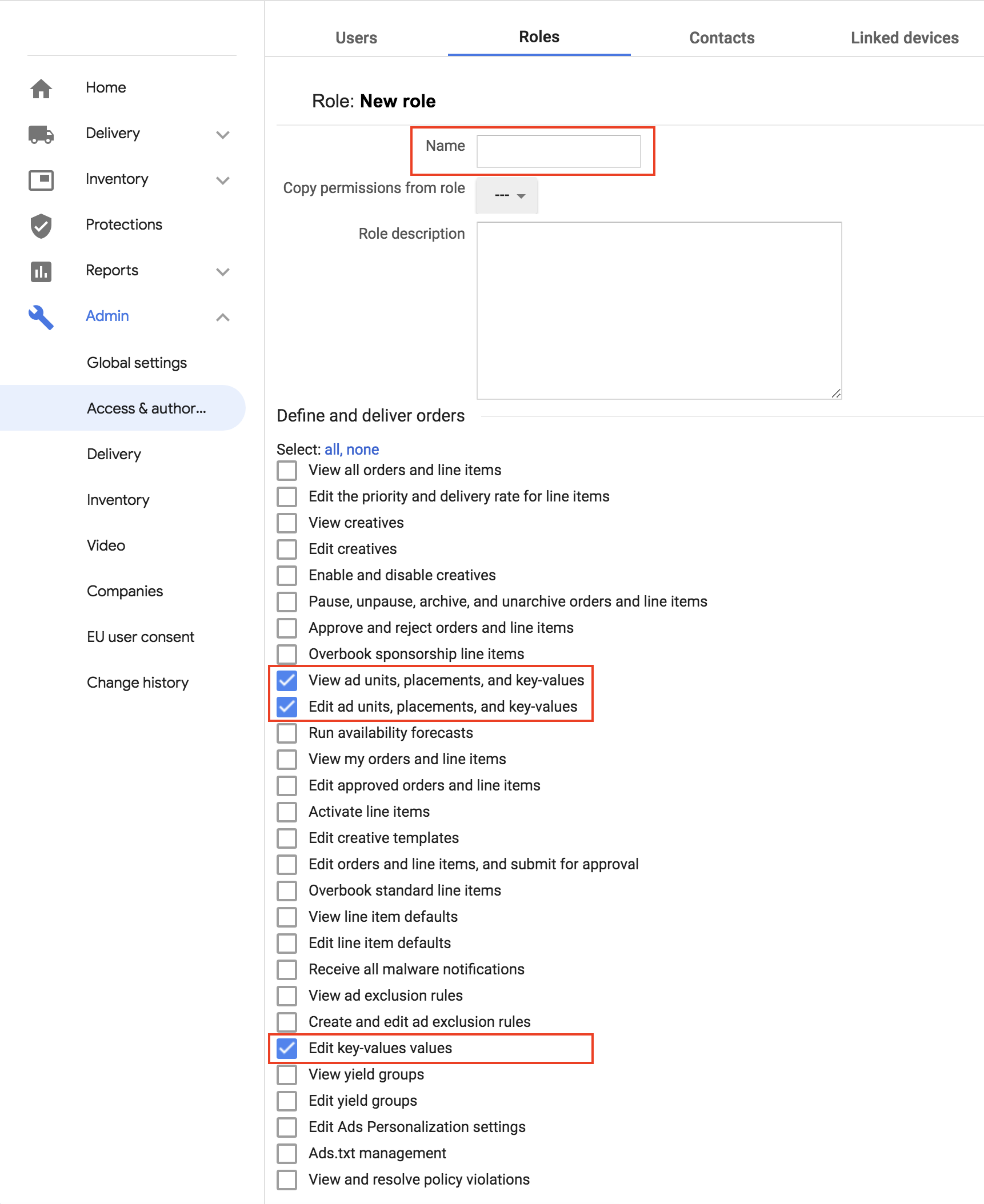Screen dimensions: 984x1204
Task: Select Access & authorization under Admin
Action: coord(122,408)
